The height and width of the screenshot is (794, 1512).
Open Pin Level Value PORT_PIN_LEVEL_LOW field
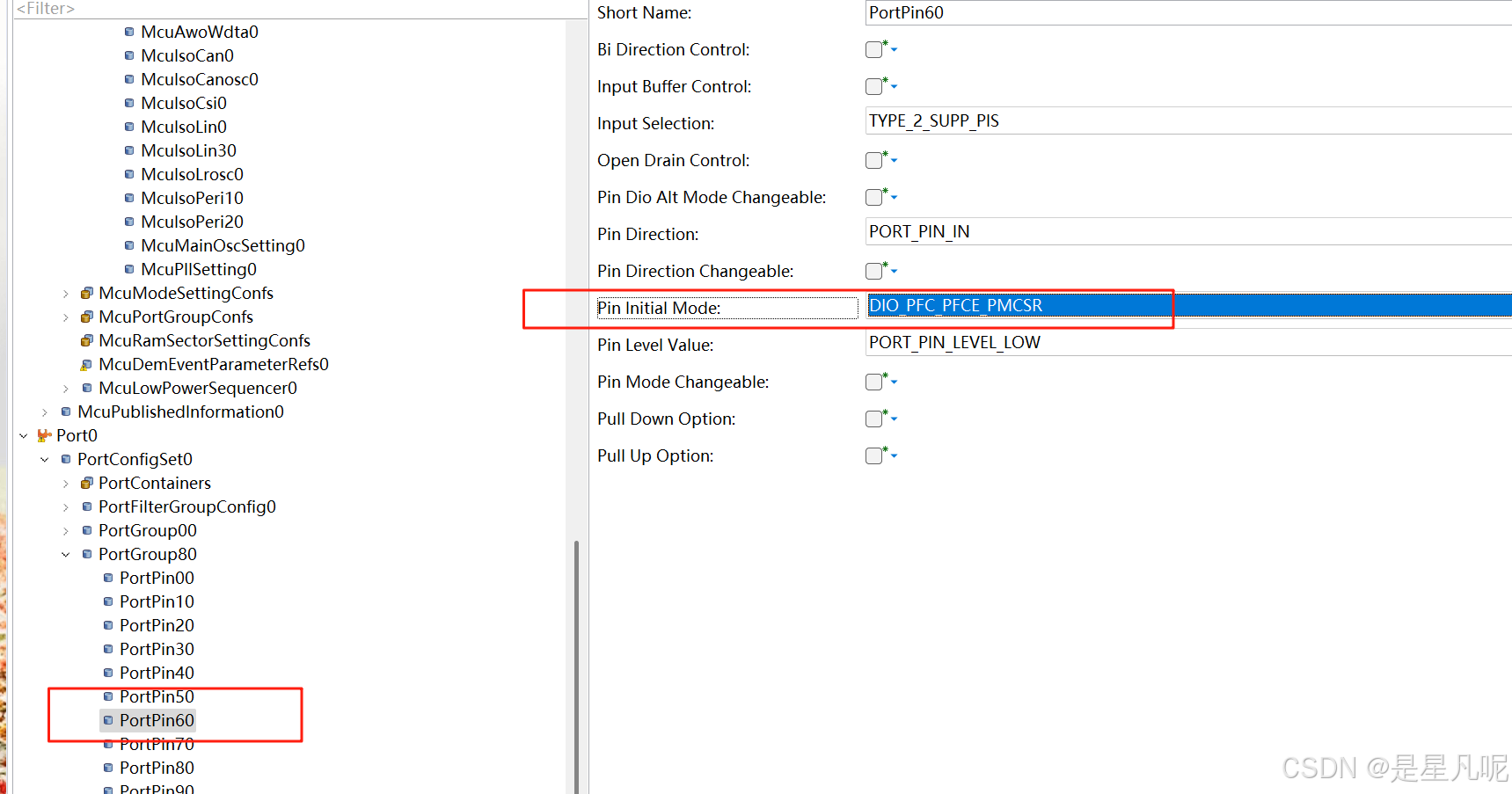click(x=1189, y=343)
